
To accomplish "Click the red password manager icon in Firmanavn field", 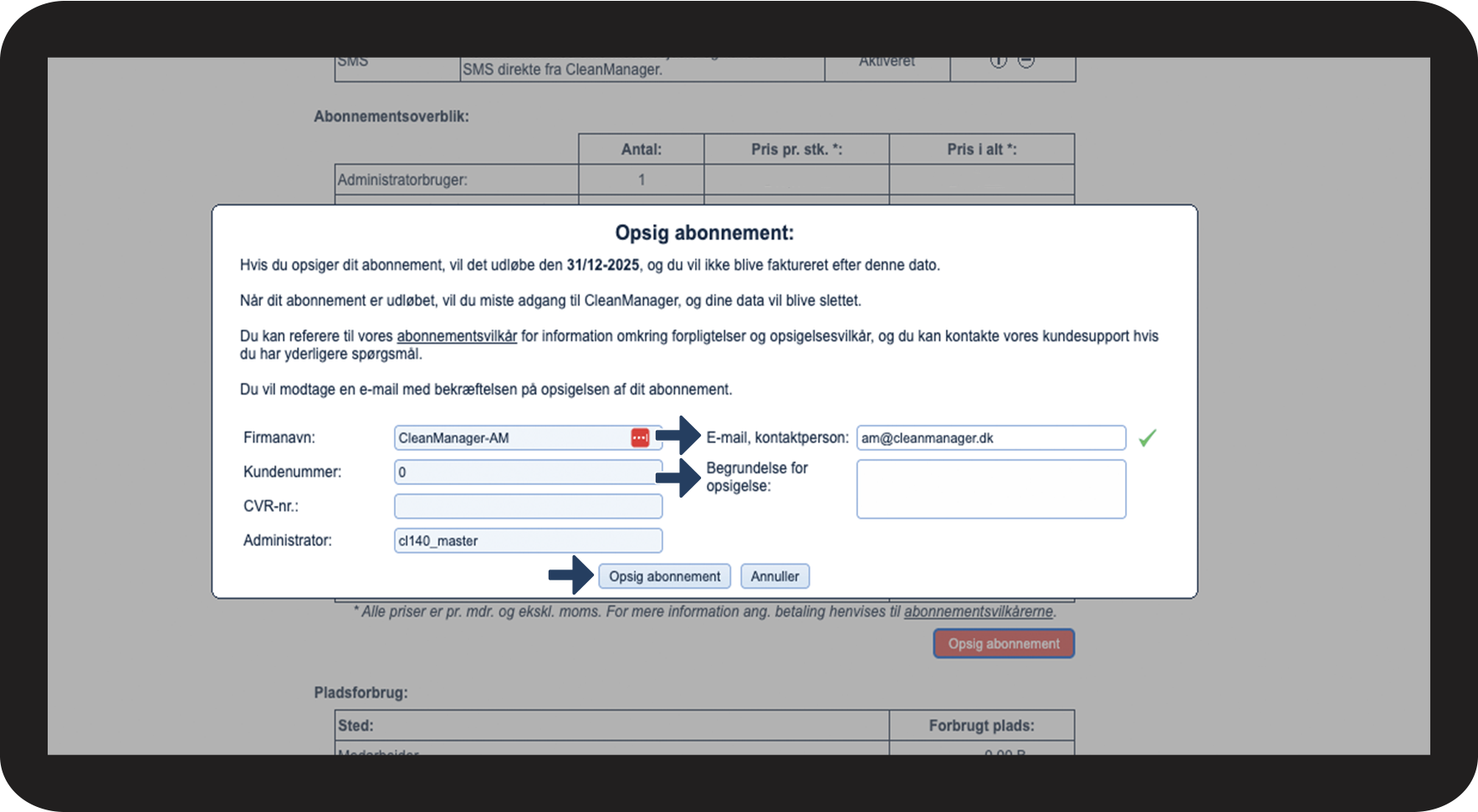I will coord(640,437).
